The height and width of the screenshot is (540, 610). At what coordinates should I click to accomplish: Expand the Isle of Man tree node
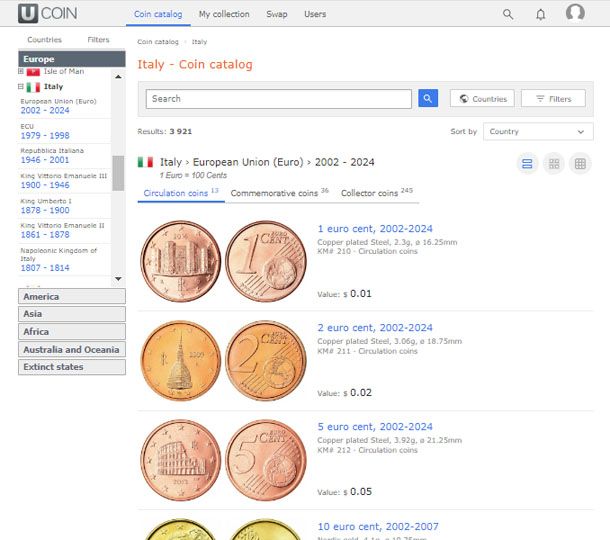(21, 71)
